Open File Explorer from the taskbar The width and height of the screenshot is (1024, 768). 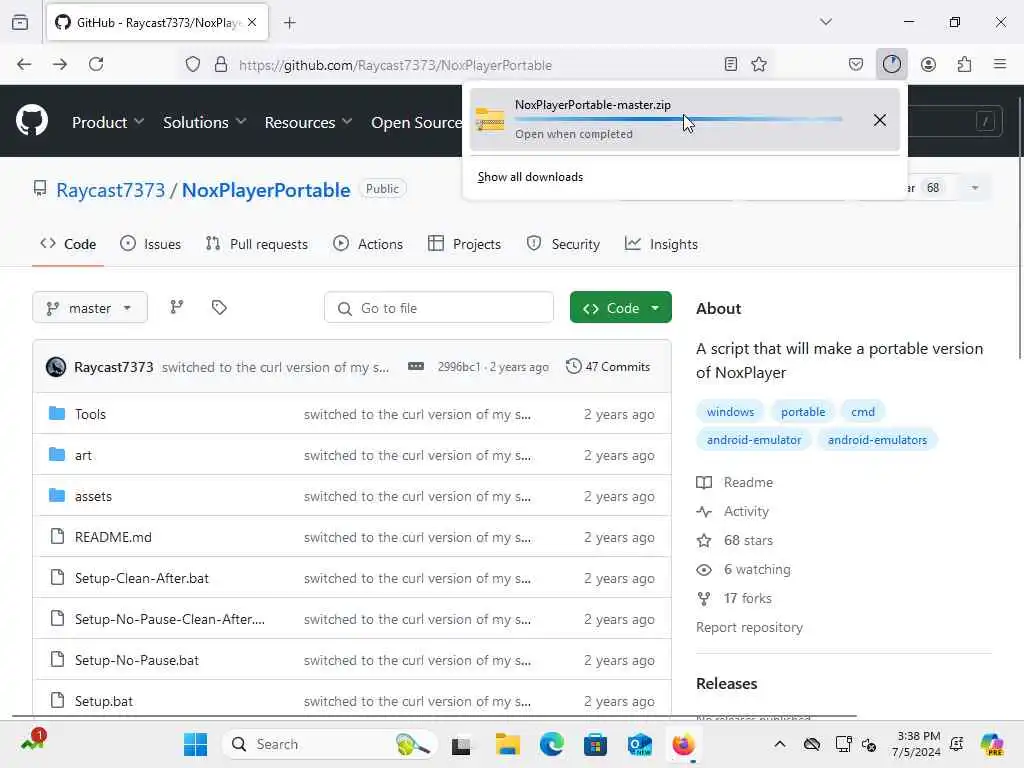point(507,744)
